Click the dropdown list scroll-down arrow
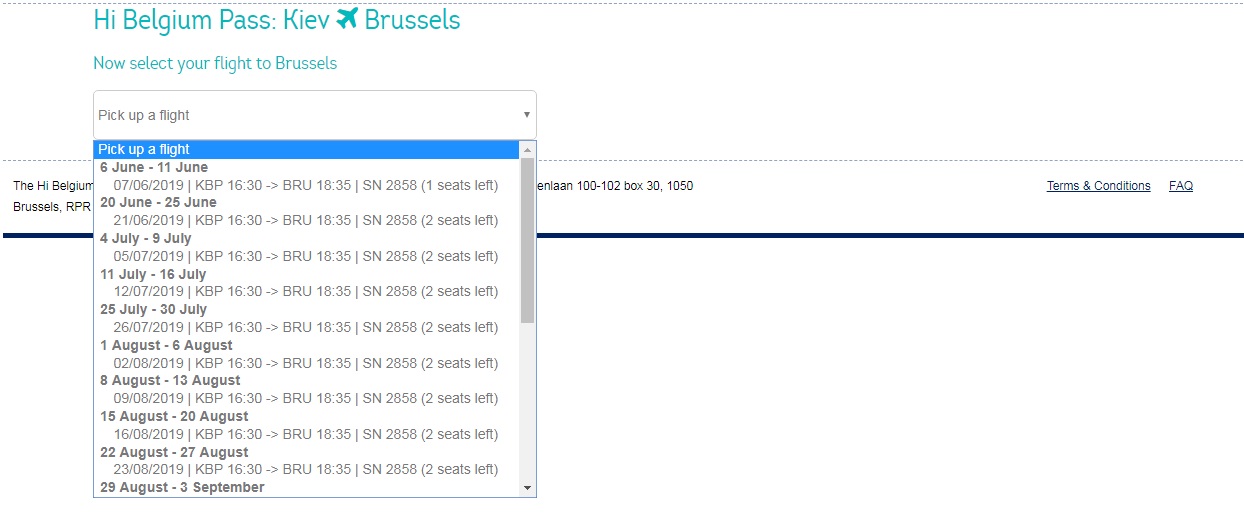1244x525 pixels. point(528,488)
